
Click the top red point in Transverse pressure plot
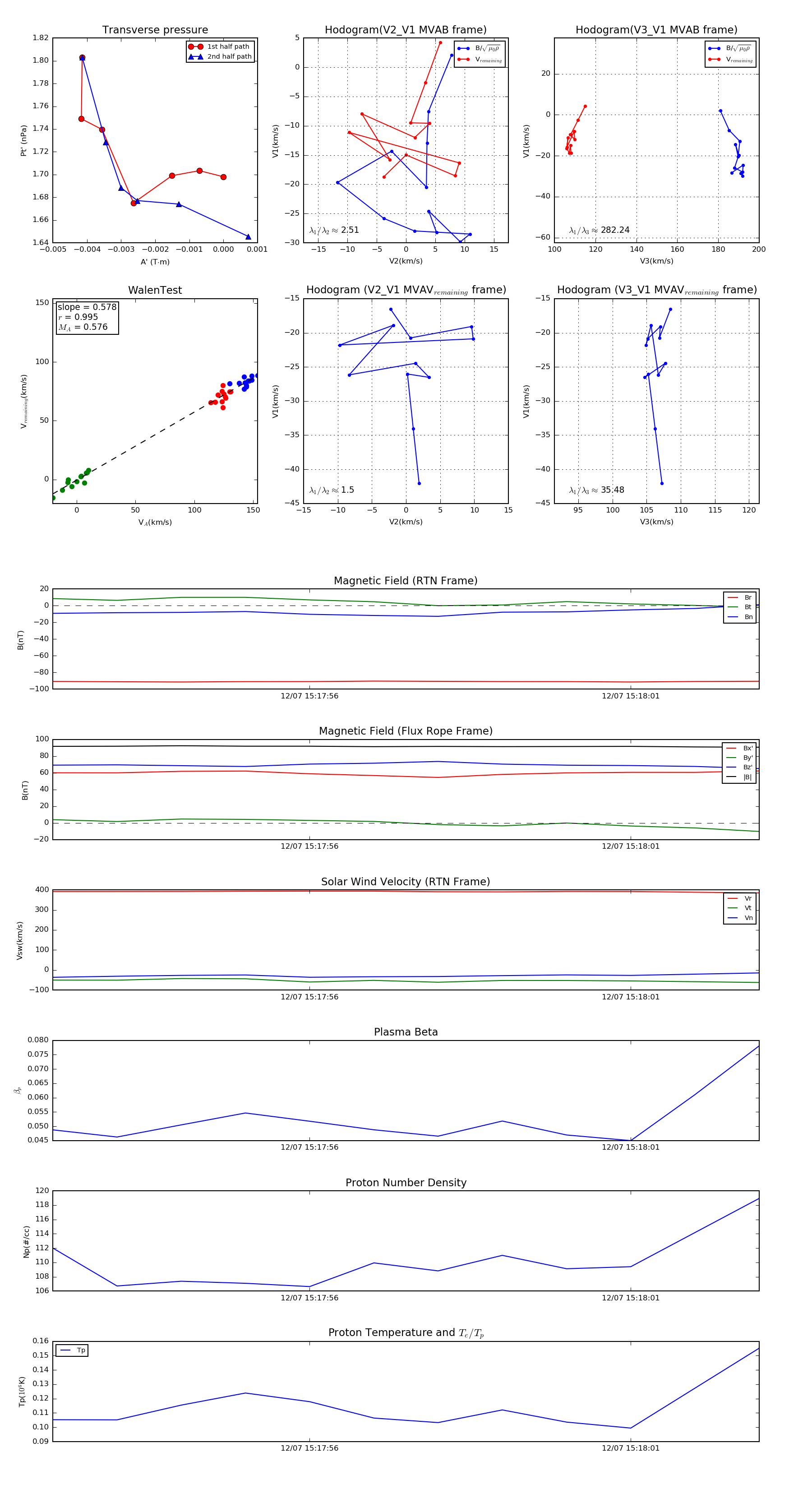pyautogui.click(x=82, y=58)
